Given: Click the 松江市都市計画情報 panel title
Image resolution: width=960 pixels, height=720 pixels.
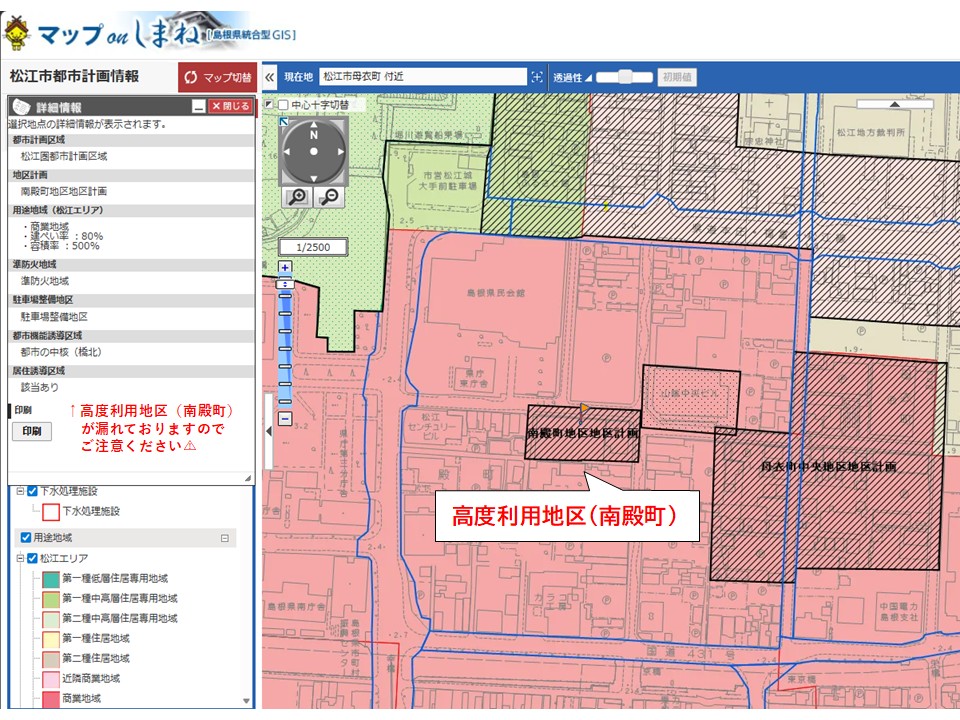Looking at the screenshot, I should pyautogui.click(x=75, y=77).
